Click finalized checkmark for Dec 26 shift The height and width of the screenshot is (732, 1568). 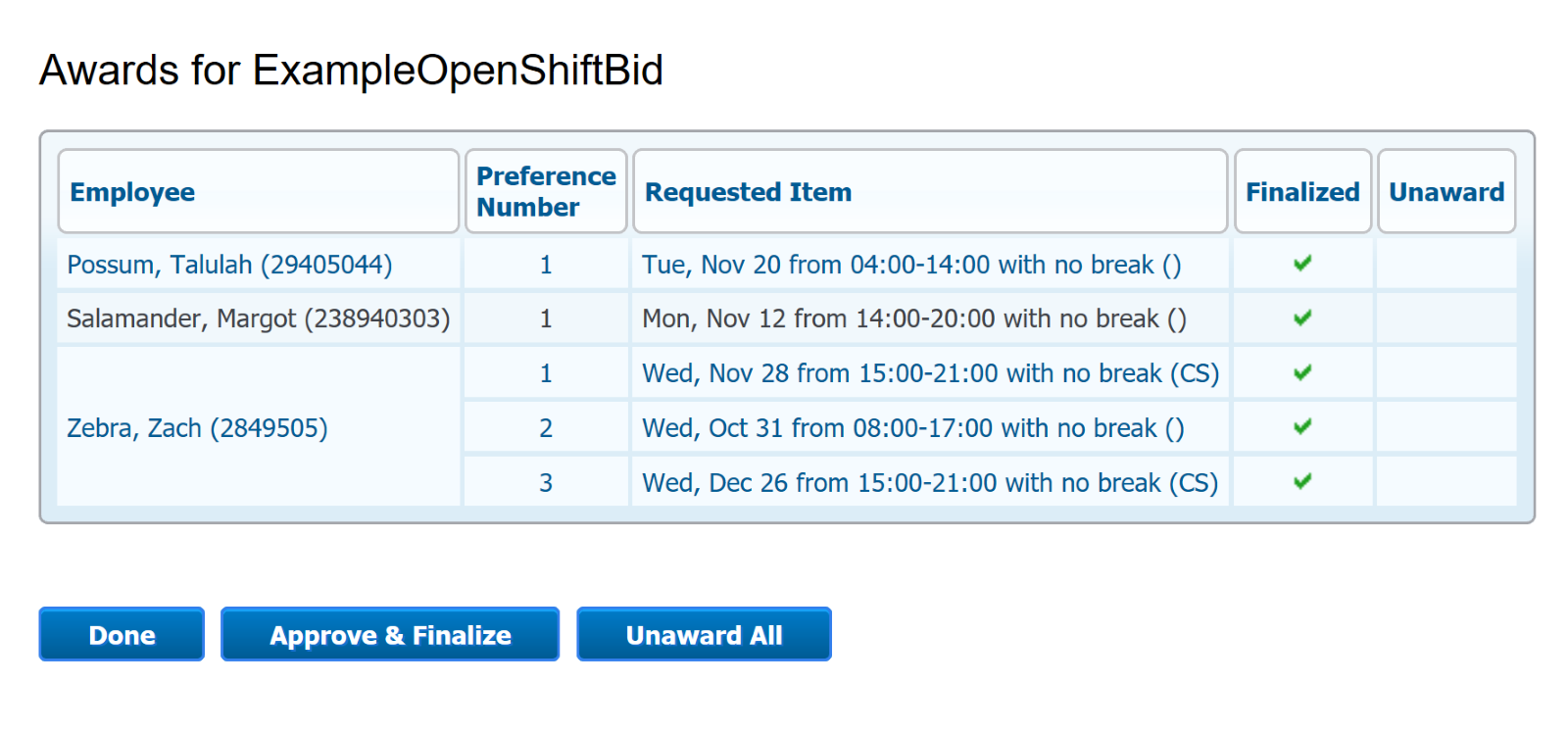(x=1302, y=482)
